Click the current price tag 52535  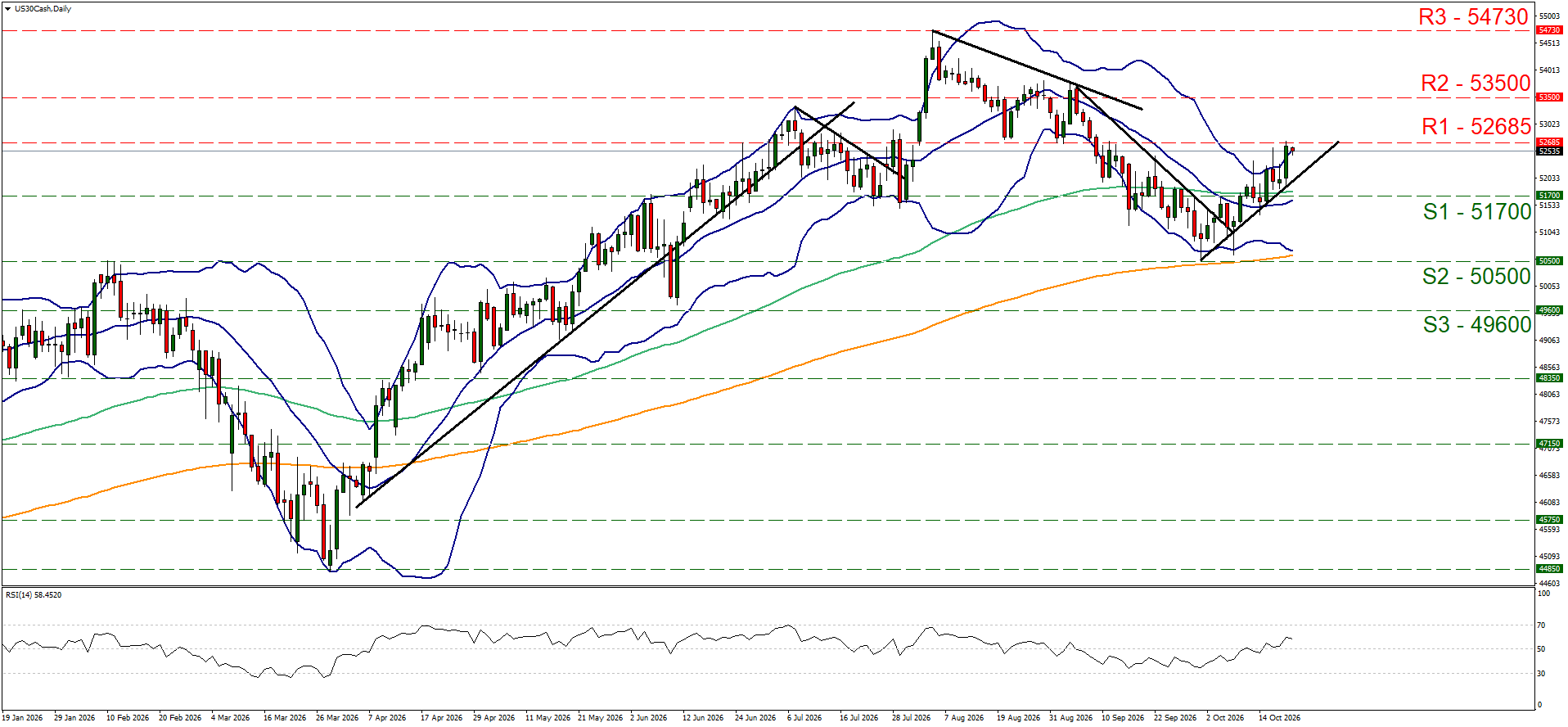[x=1550, y=151]
